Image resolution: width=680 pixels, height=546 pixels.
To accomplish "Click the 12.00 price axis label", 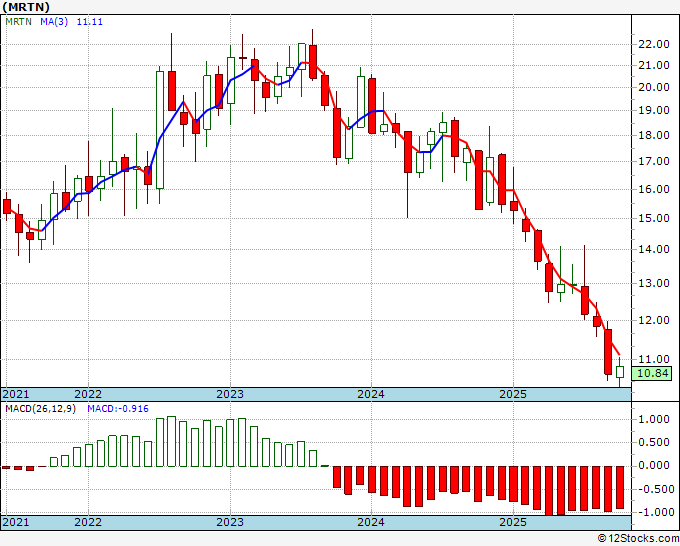I will click(x=654, y=320).
